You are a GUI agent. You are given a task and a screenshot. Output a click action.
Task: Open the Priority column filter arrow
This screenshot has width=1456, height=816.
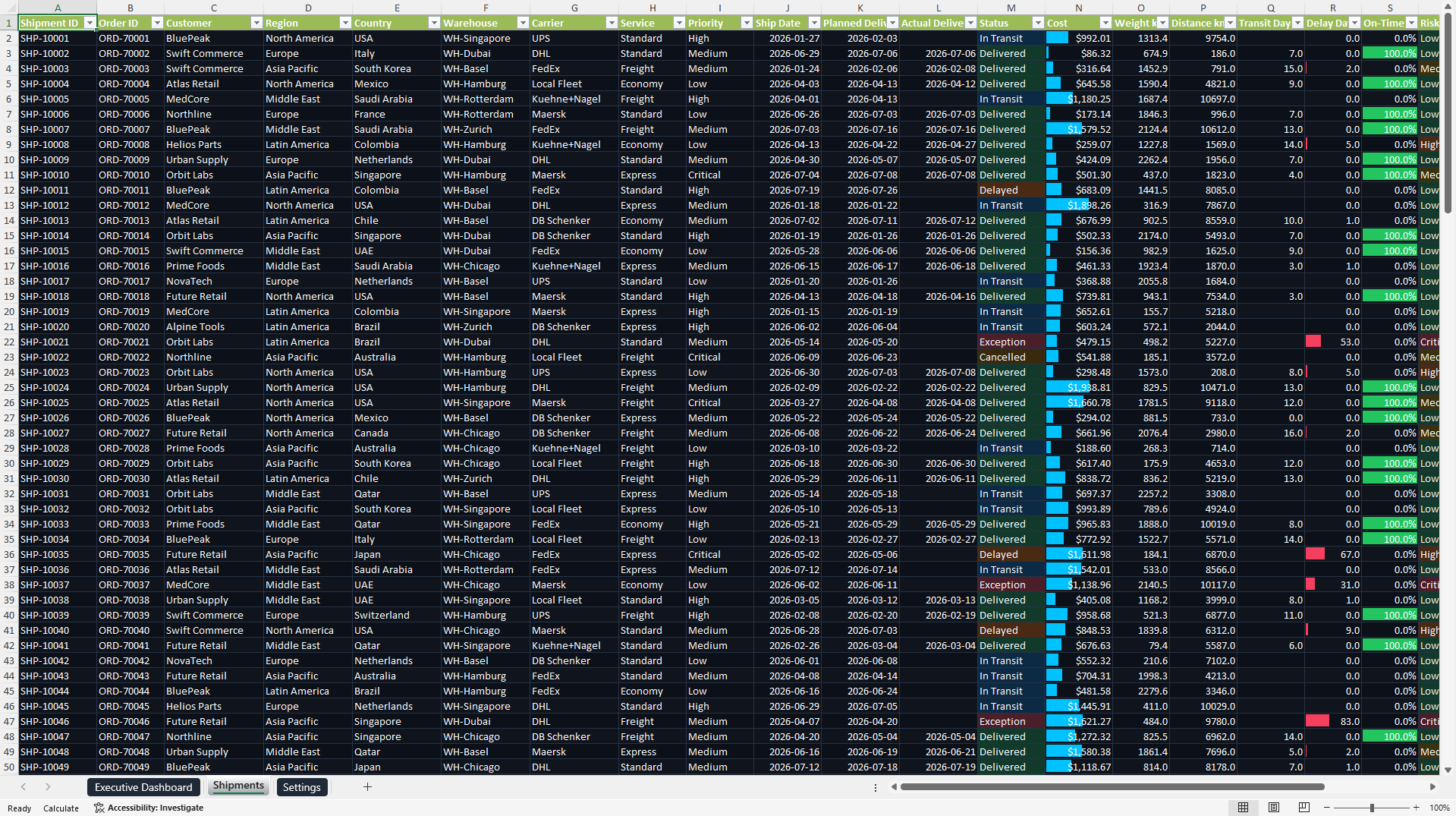747,23
